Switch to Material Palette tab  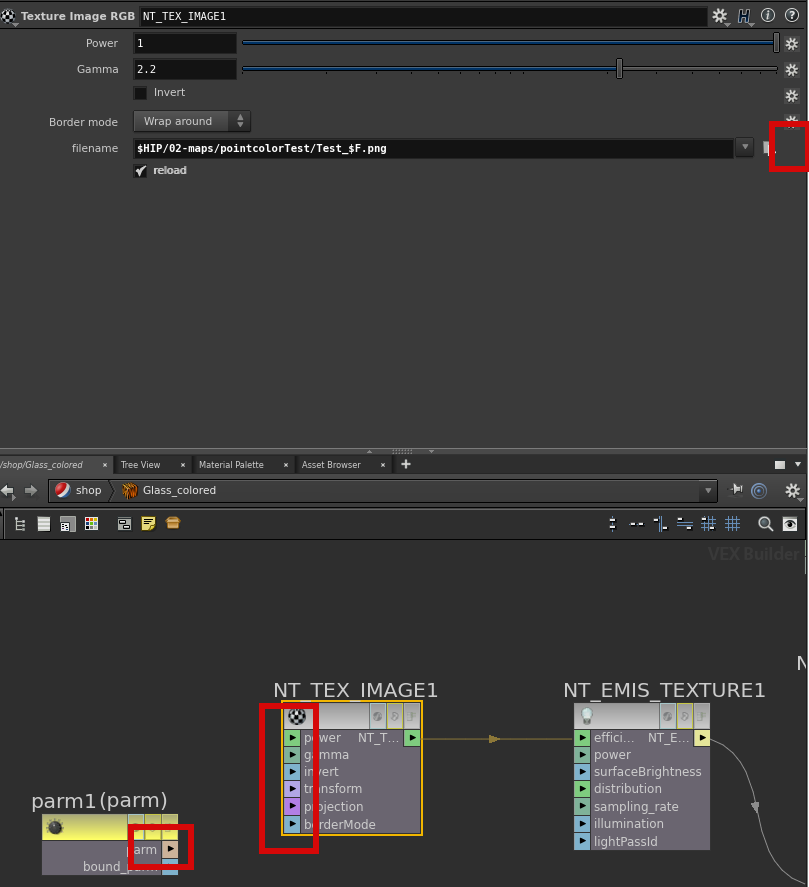click(231, 464)
